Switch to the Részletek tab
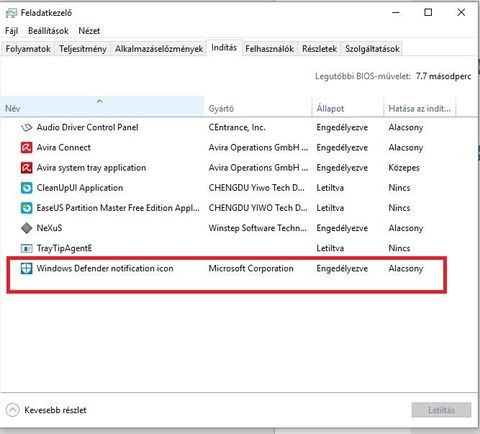 click(x=319, y=49)
